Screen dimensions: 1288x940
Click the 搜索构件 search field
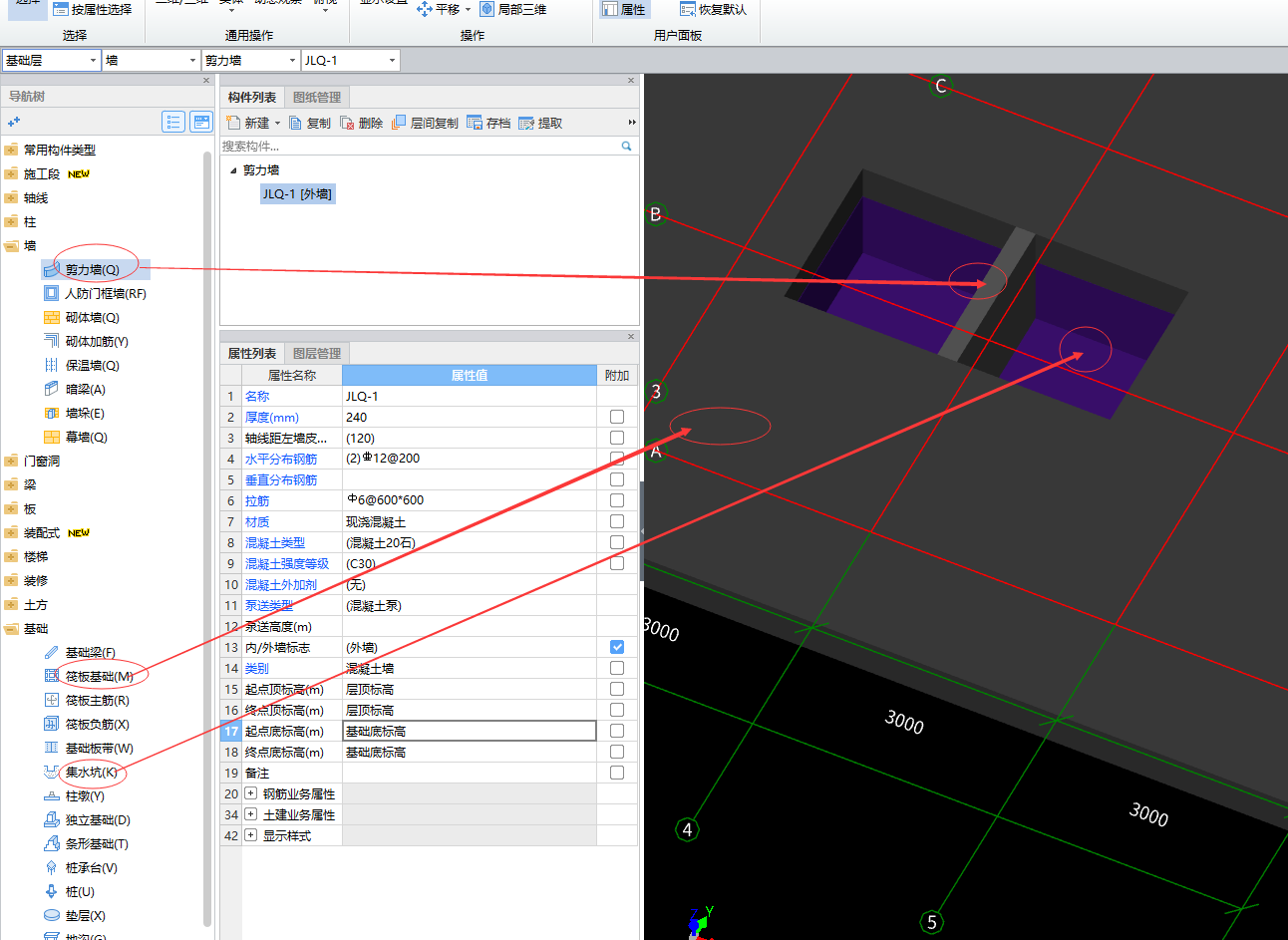click(x=419, y=146)
